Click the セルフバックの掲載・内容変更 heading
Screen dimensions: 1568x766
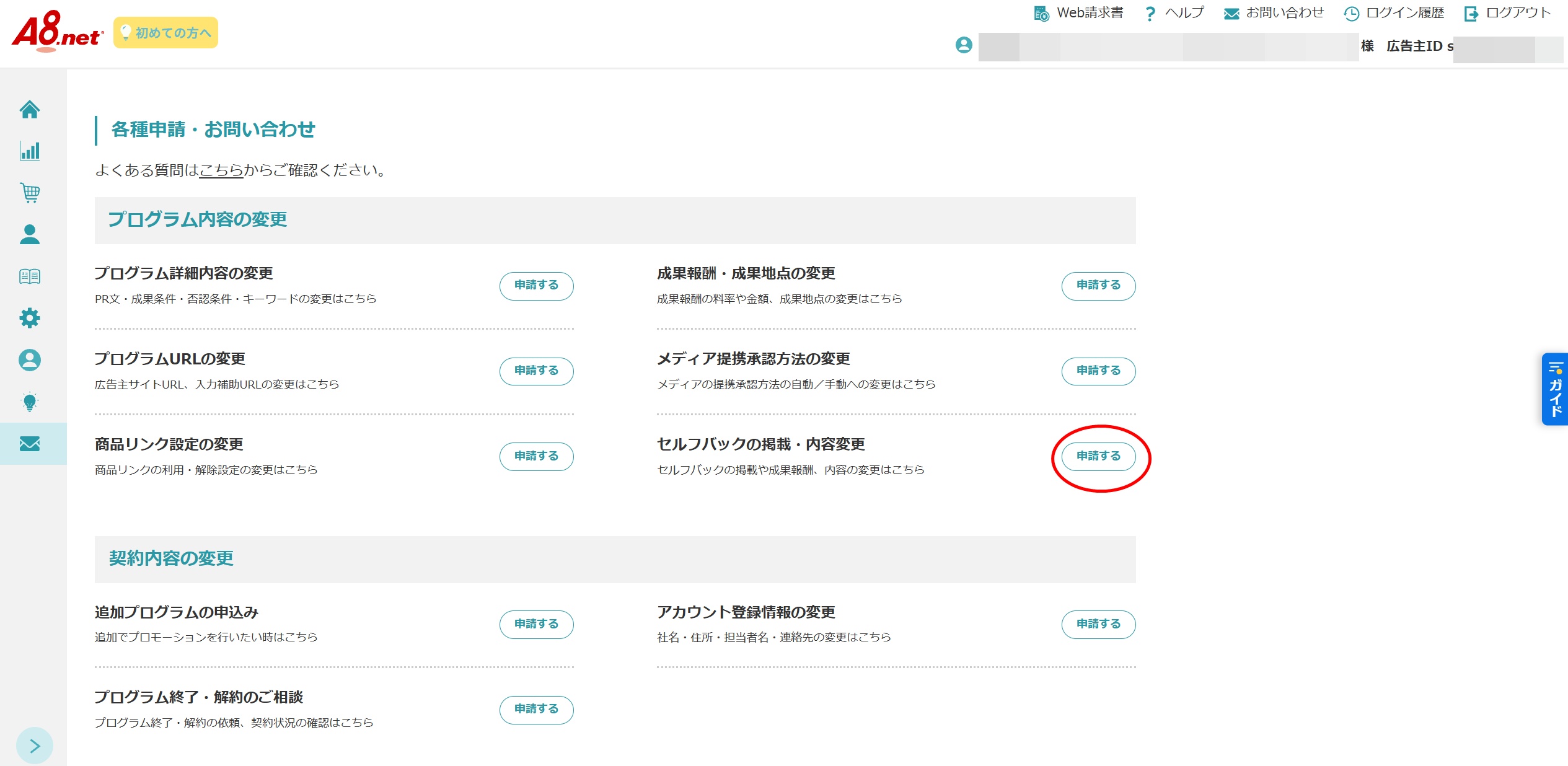761,444
